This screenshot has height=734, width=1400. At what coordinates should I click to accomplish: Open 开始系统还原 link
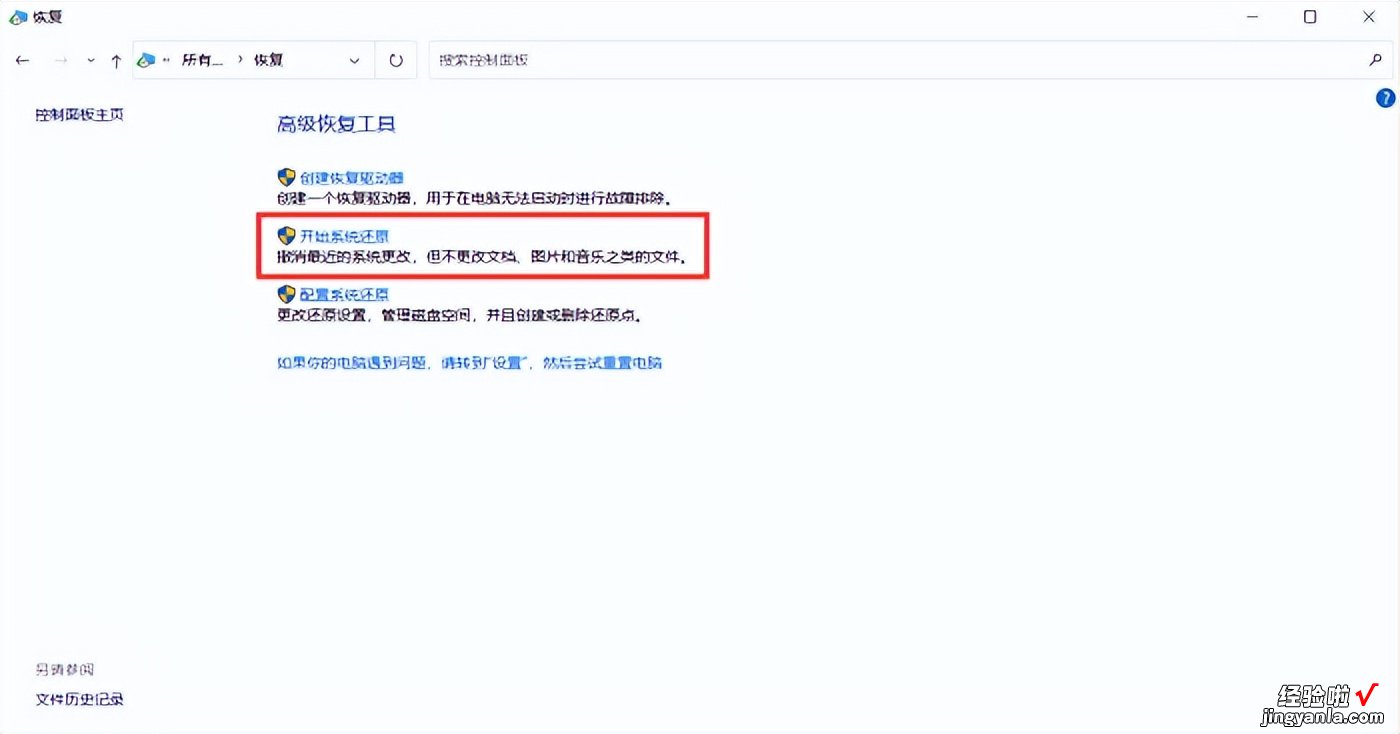point(344,236)
